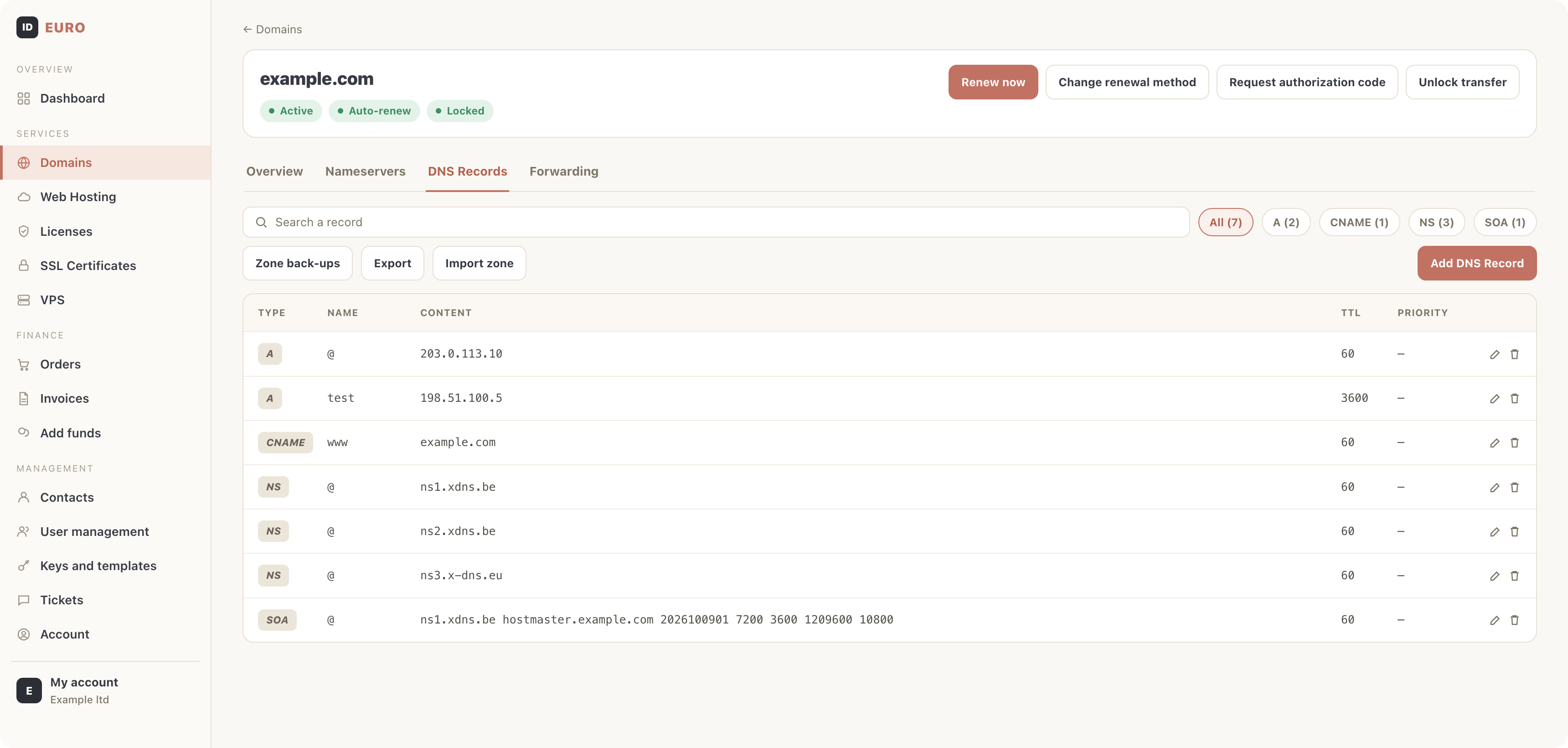The width and height of the screenshot is (1568, 748).
Task: Click the E avatar for My account
Action: click(x=29, y=691)
